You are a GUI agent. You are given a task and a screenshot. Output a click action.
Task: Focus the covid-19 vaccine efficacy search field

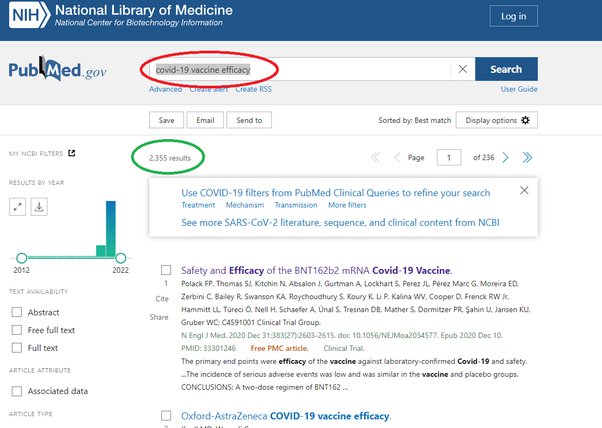coord(300,69)
